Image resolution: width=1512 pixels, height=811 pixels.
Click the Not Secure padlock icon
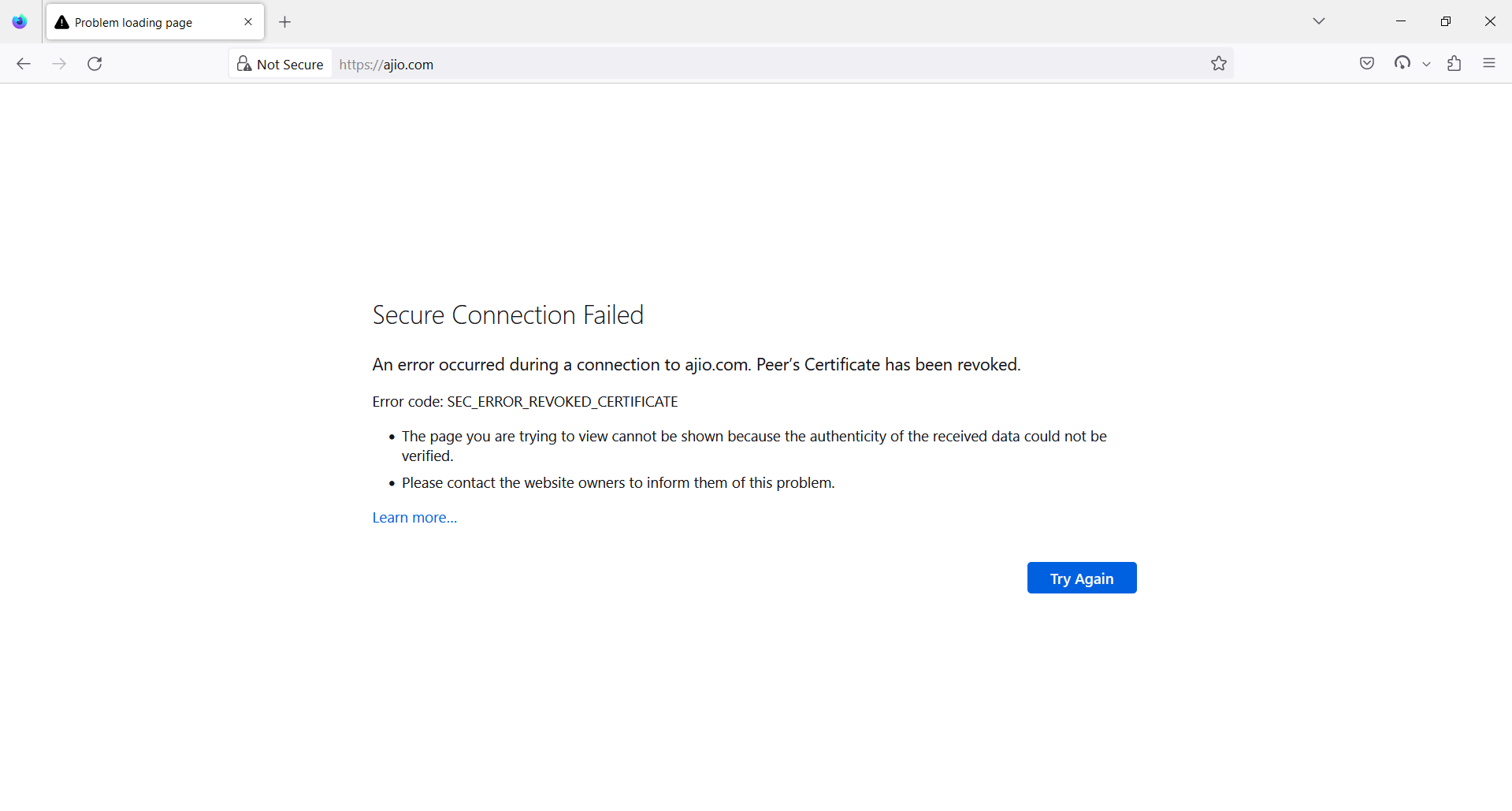(x=243, y=64)
